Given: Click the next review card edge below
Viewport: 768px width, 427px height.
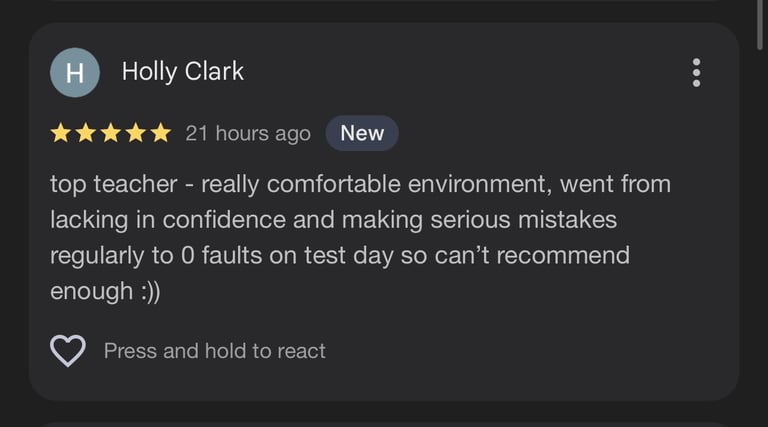Looking at the screenshot, I should tap(384, 424).
